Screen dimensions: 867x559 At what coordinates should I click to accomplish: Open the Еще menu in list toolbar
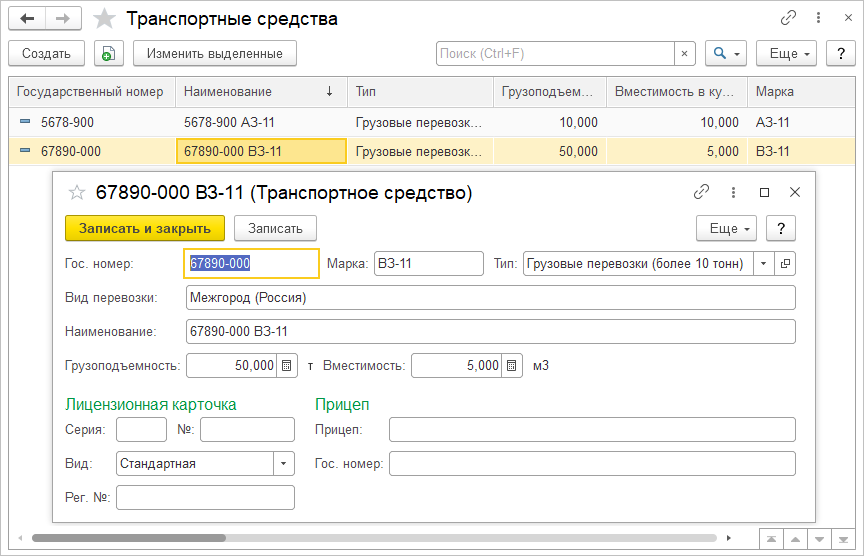[787, 53]
